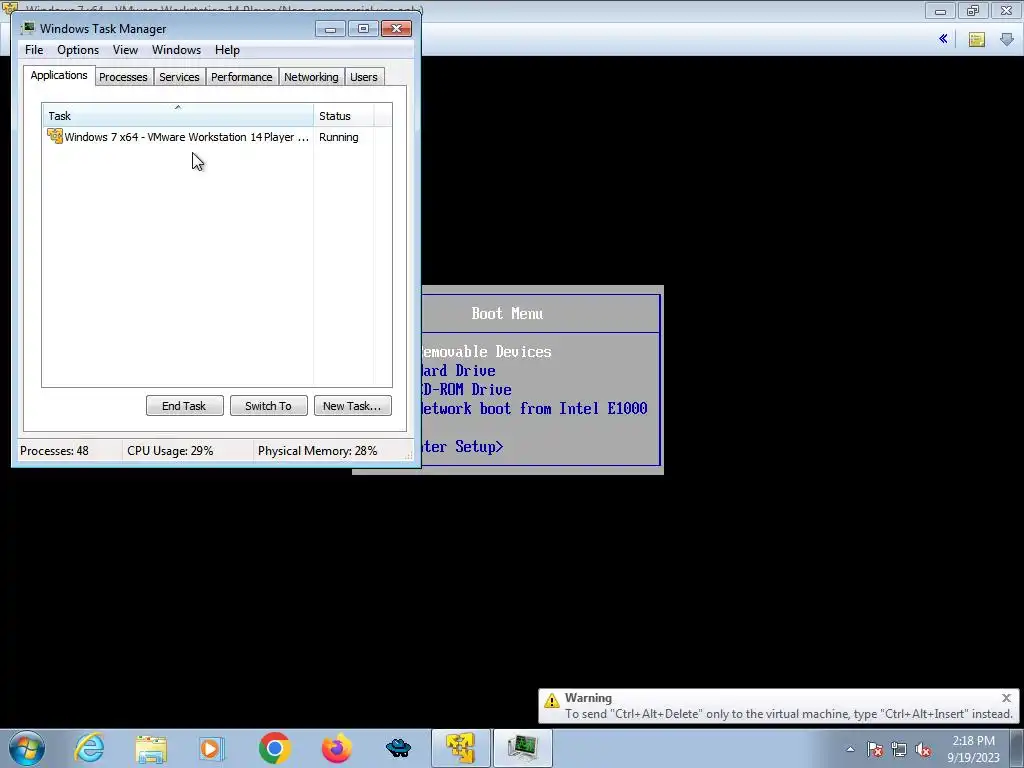Select Task Manager taskbar button

(522, 748)
